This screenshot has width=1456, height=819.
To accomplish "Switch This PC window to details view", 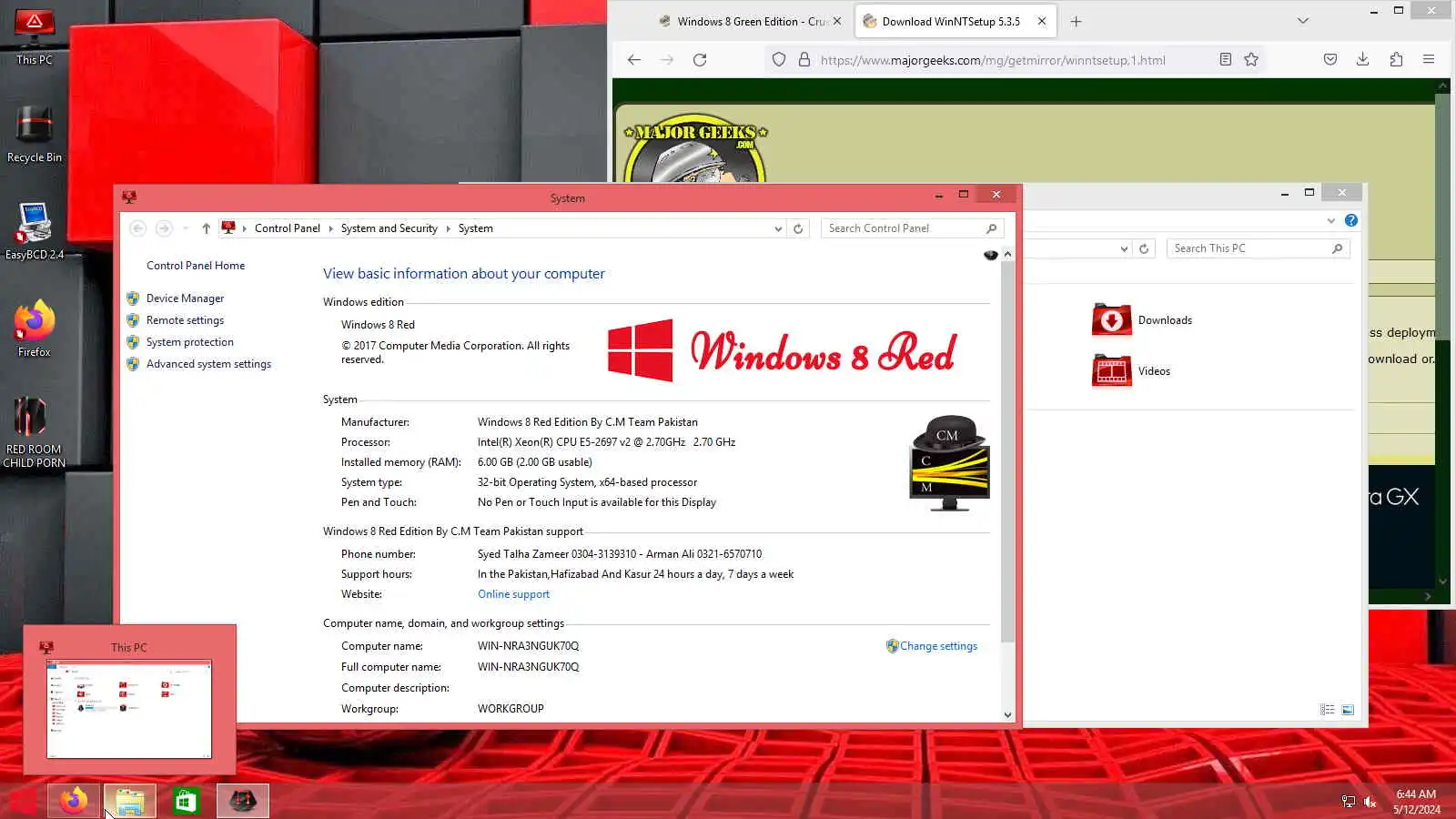I will coord(1328,710).
